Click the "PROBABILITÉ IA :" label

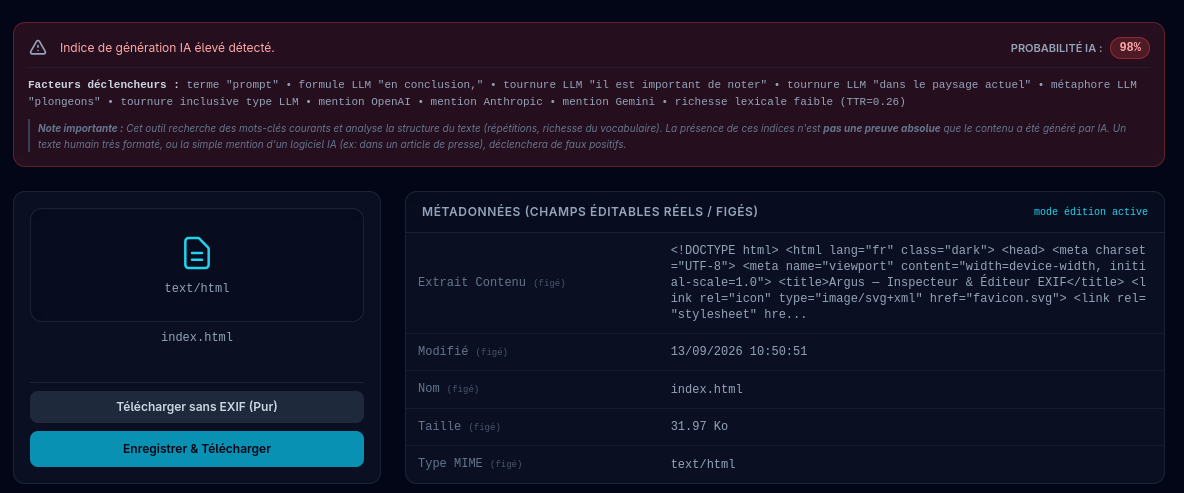tap(1056, 48)
